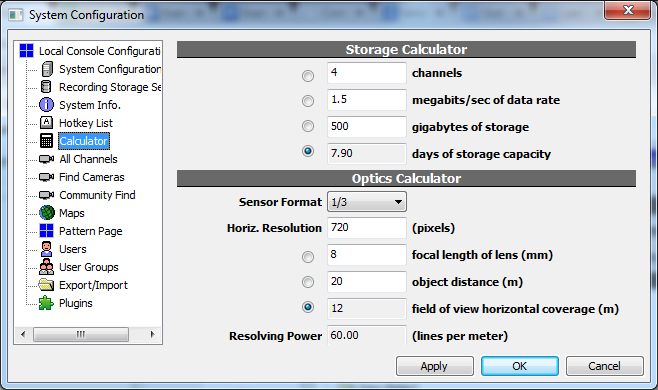This screenshot has width=658, height=390.
Task: Click the Local Console Configuration grid icon
Action: [x=26, y=51]
